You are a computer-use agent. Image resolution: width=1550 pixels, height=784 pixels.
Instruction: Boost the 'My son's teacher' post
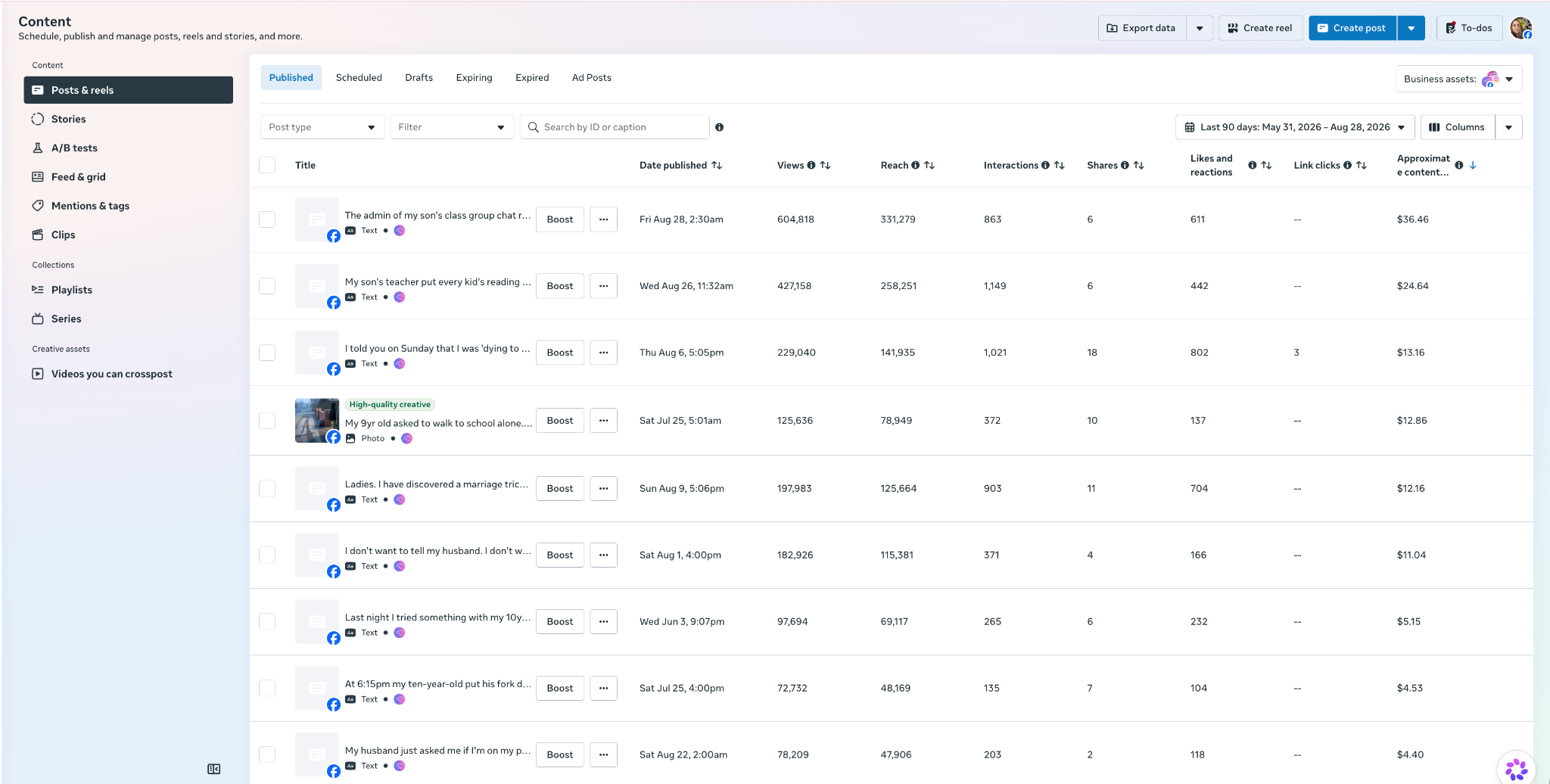pyautogui.click(x=560, y=286)
